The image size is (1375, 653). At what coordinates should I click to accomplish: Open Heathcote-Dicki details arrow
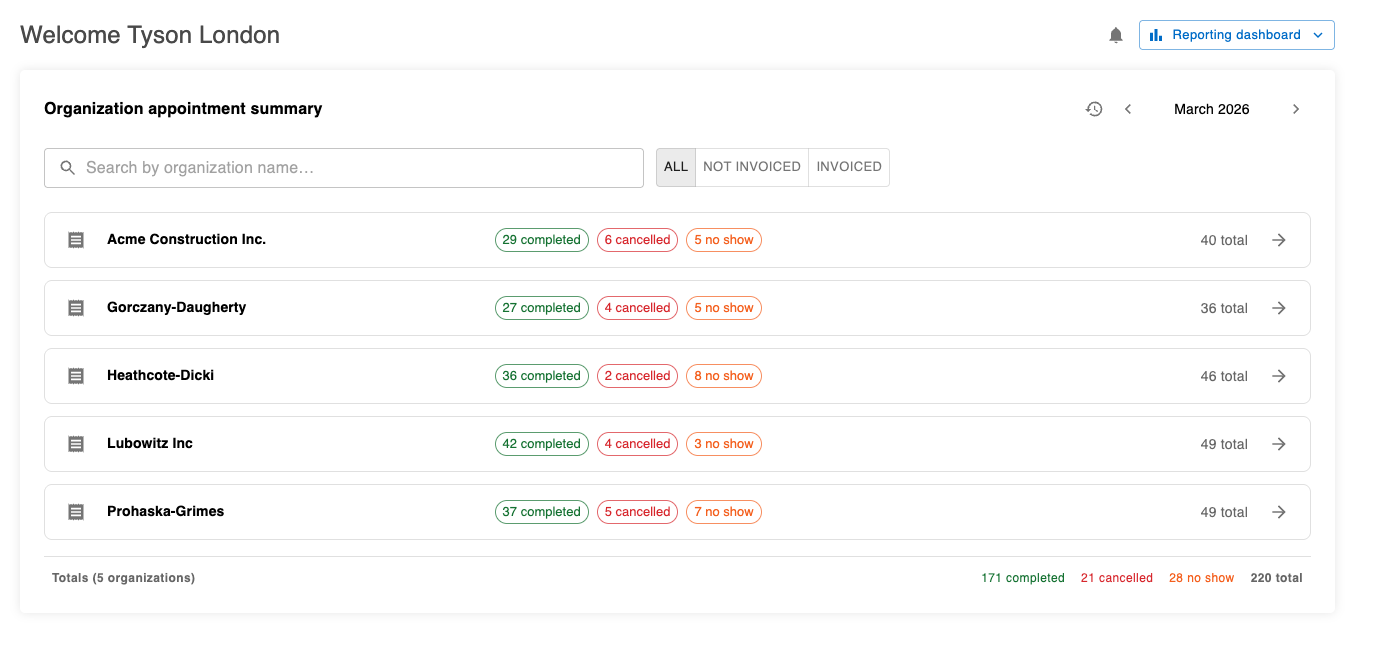tap(1279, 376)
